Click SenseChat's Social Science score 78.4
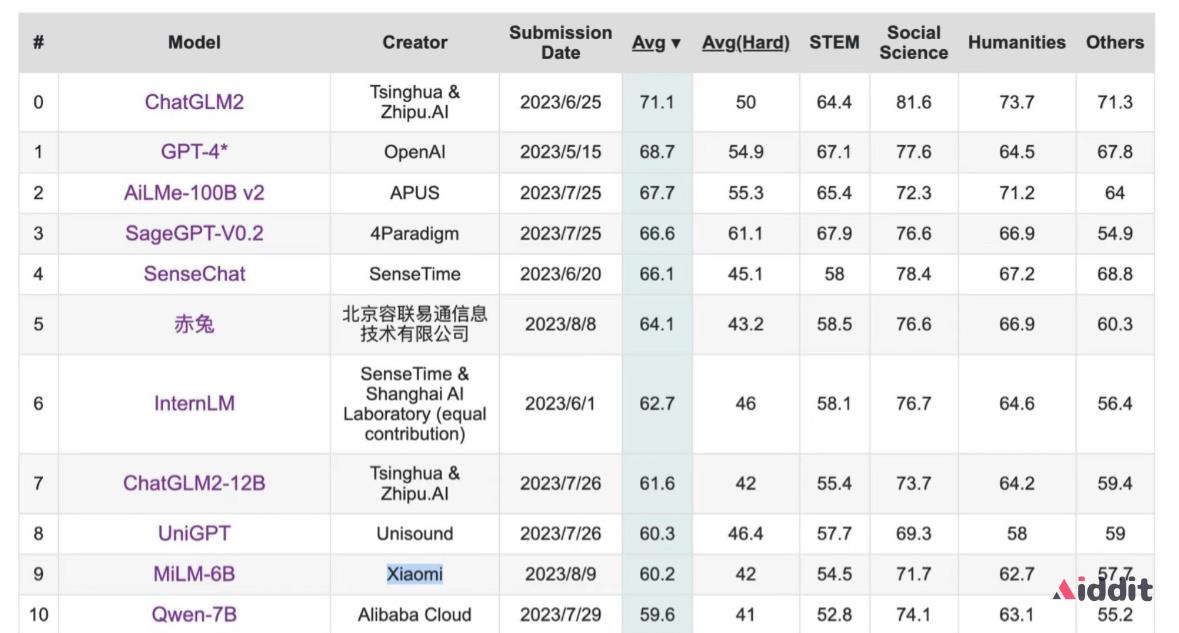This screenshot has height=633, width=1179. (x=914, y=274)
